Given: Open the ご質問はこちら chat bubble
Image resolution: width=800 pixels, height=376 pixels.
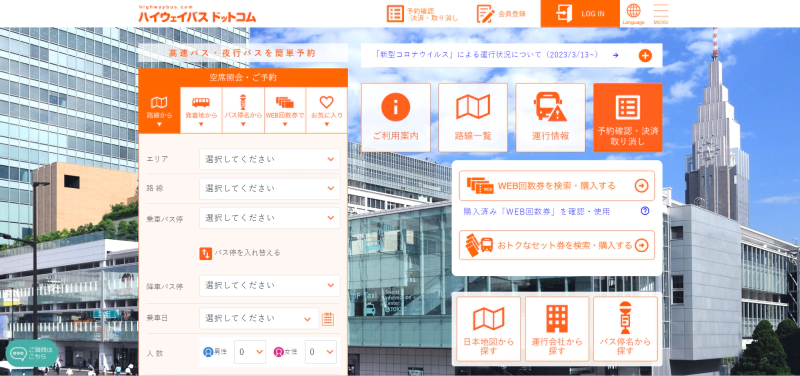Looking at the screenshot, I should (32, 353).
